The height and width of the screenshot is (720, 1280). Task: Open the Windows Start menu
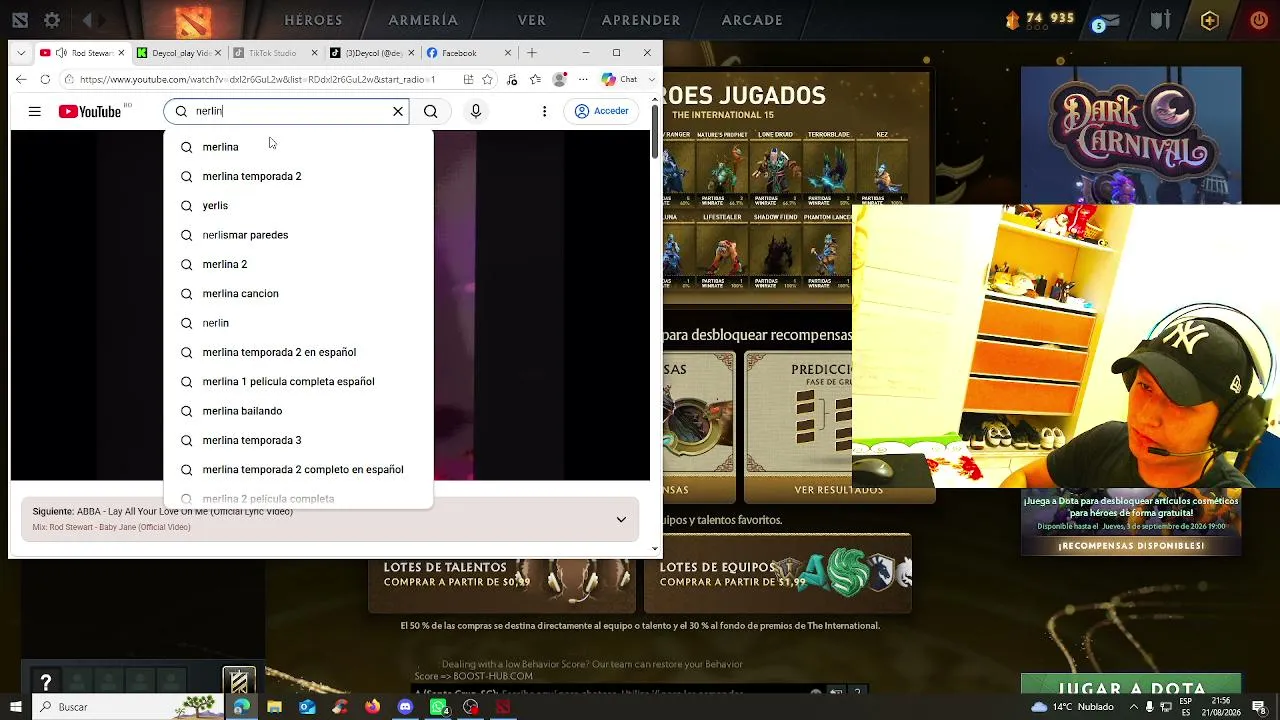(16, 707)
